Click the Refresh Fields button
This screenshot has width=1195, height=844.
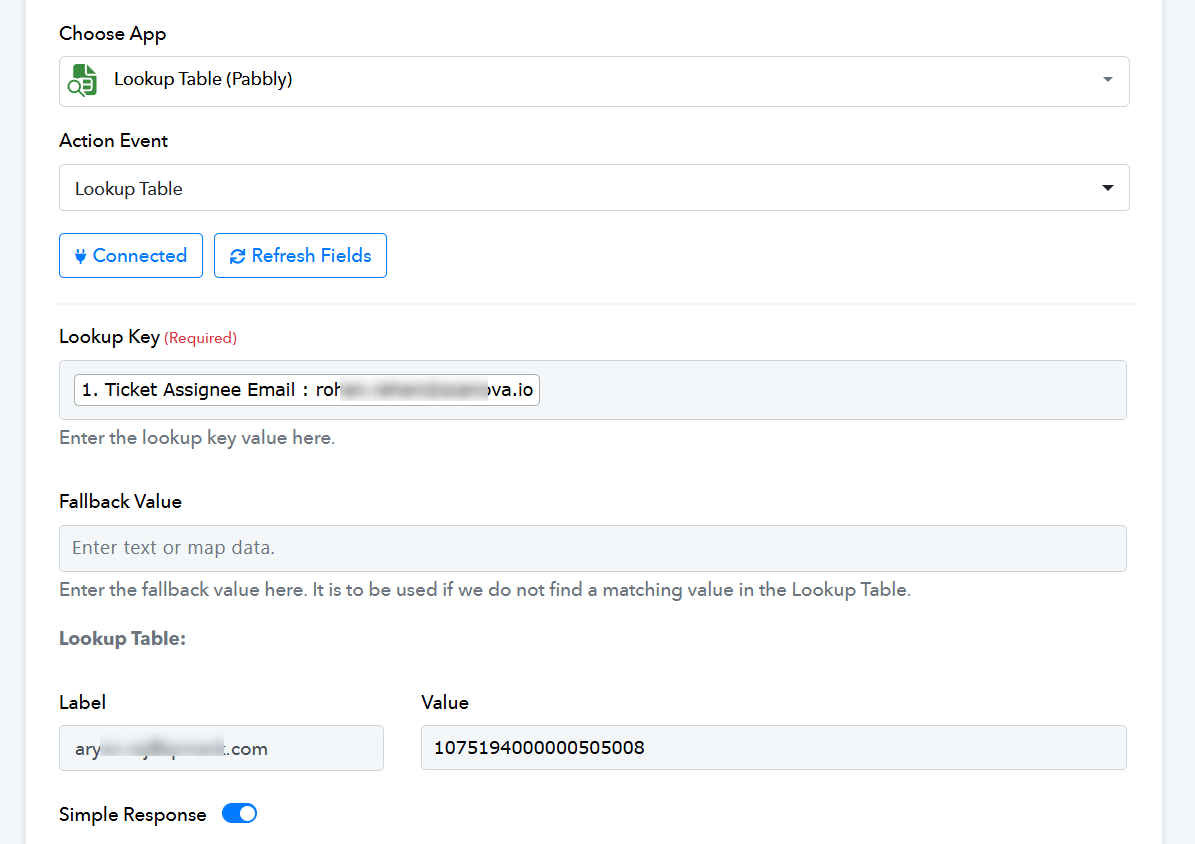(300, 256)
